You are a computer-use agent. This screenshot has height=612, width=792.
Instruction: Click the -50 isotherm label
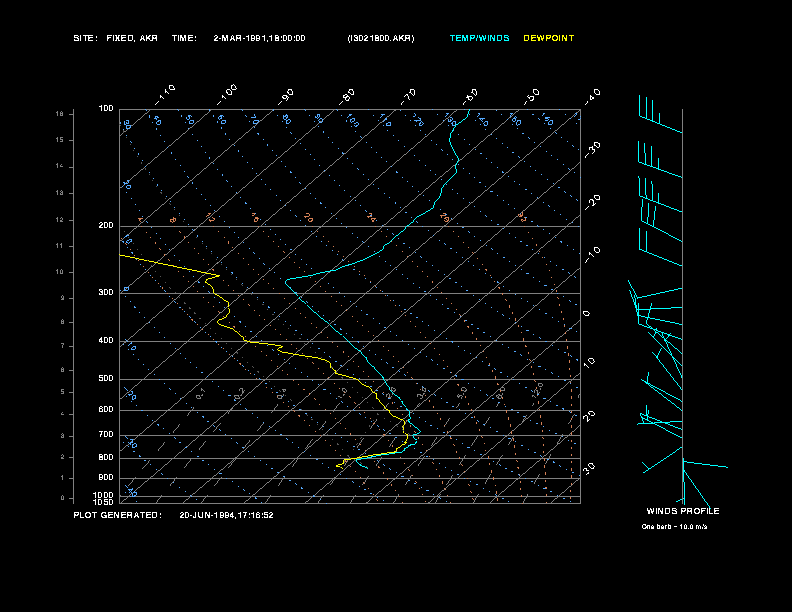coord(532,96)
